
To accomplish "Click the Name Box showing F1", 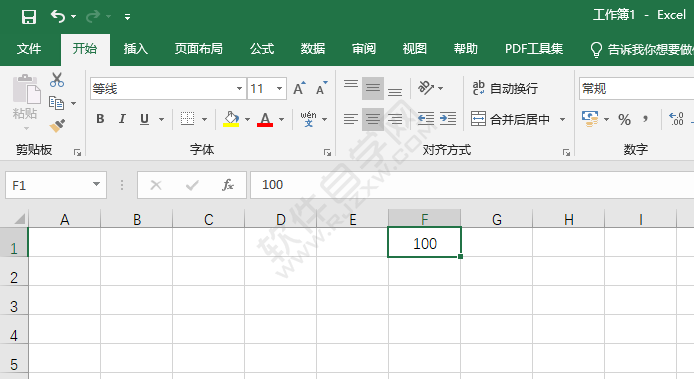I will point(56,185).
